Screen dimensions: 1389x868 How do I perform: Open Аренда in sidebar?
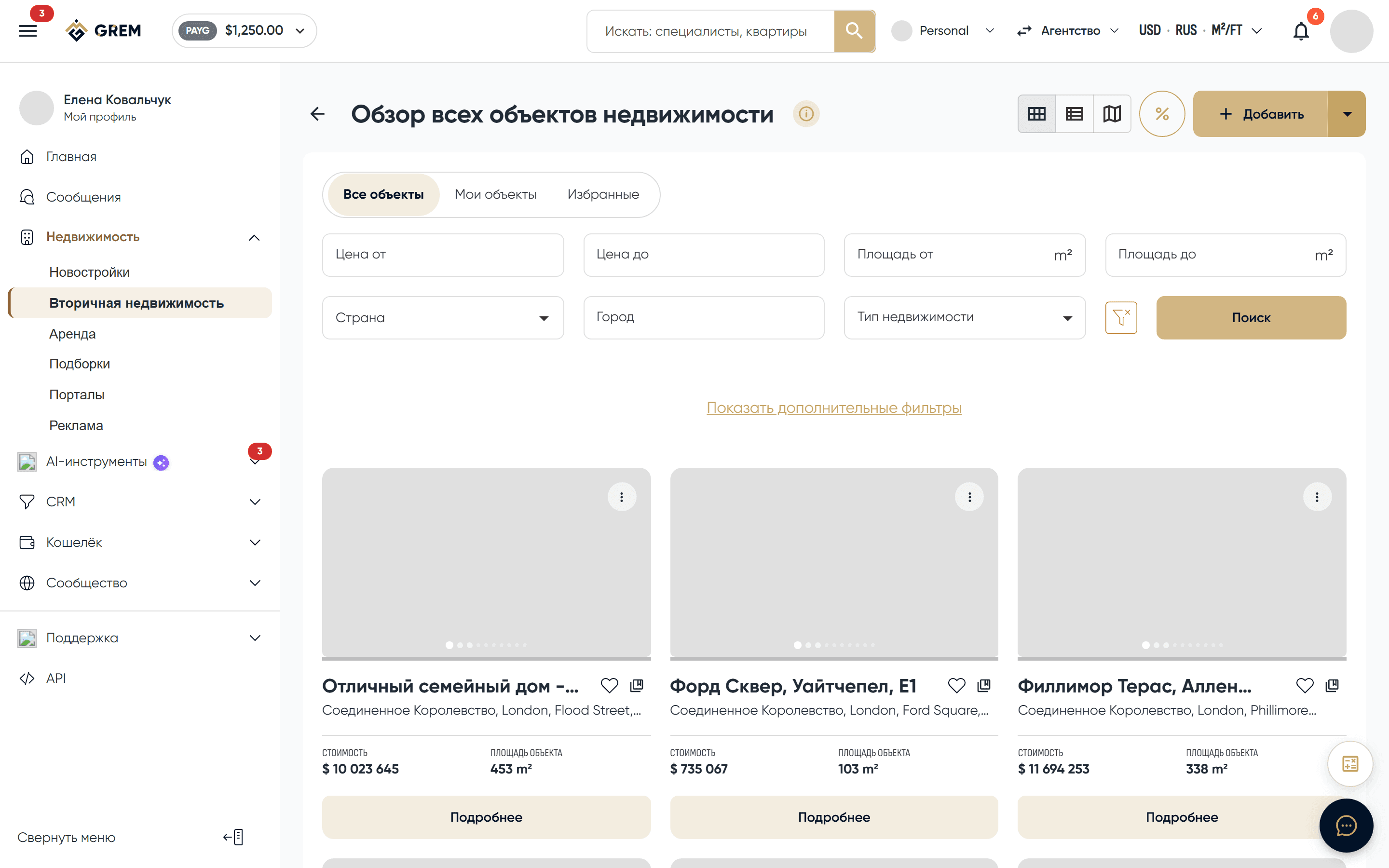pyautogui.click(x=72, y=334)
